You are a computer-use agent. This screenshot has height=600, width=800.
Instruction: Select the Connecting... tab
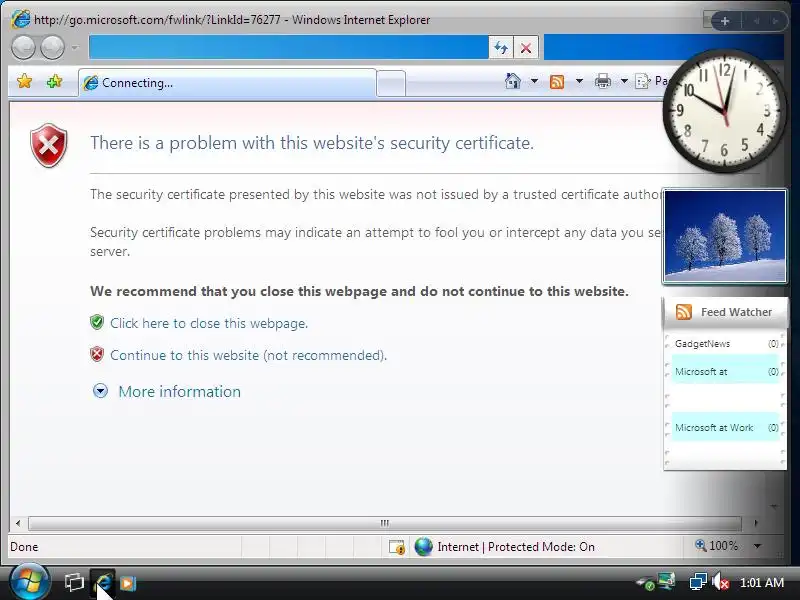point(228,83)
